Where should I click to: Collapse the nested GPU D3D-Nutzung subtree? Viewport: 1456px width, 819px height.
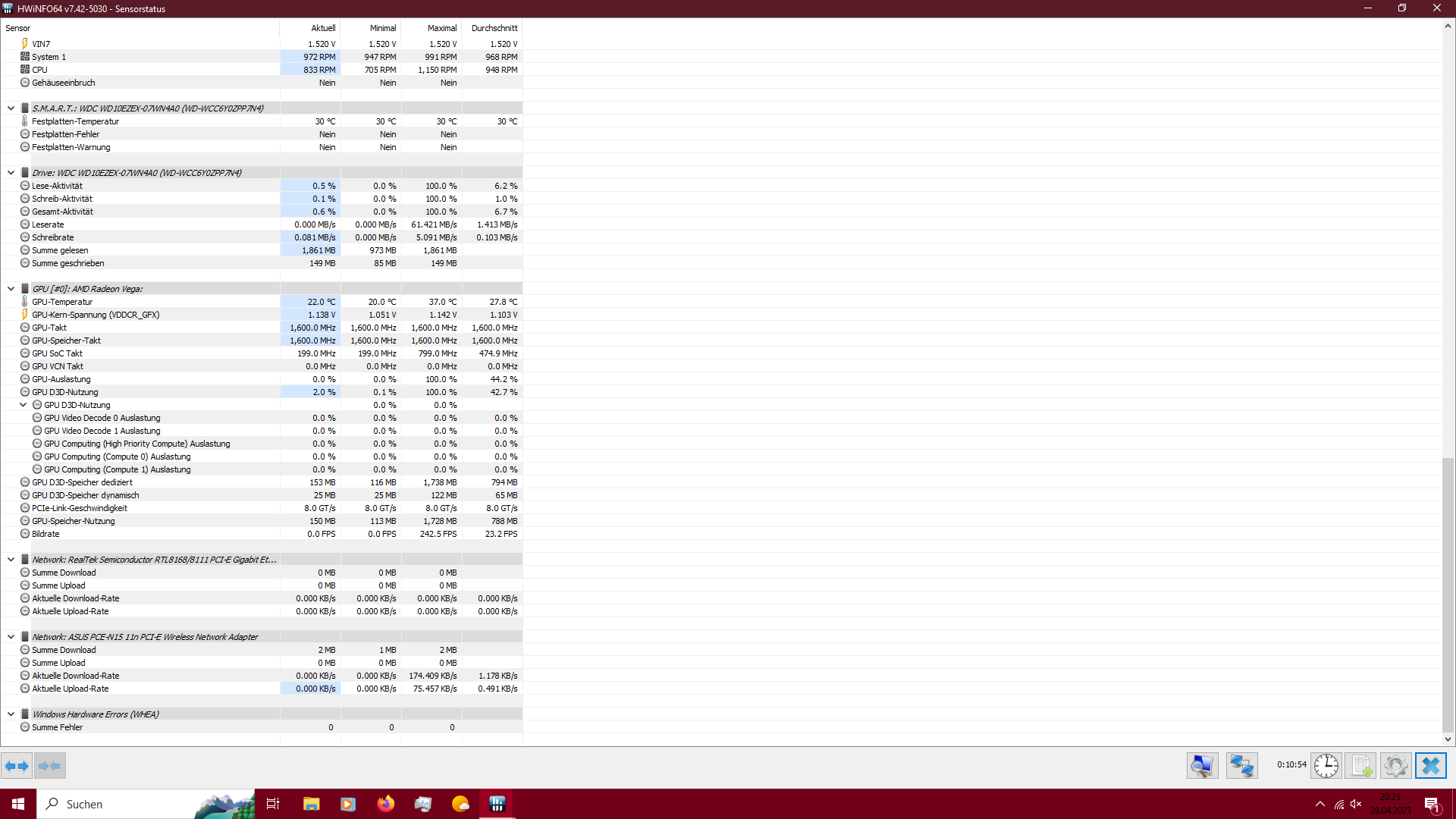[x=24, y=405]
